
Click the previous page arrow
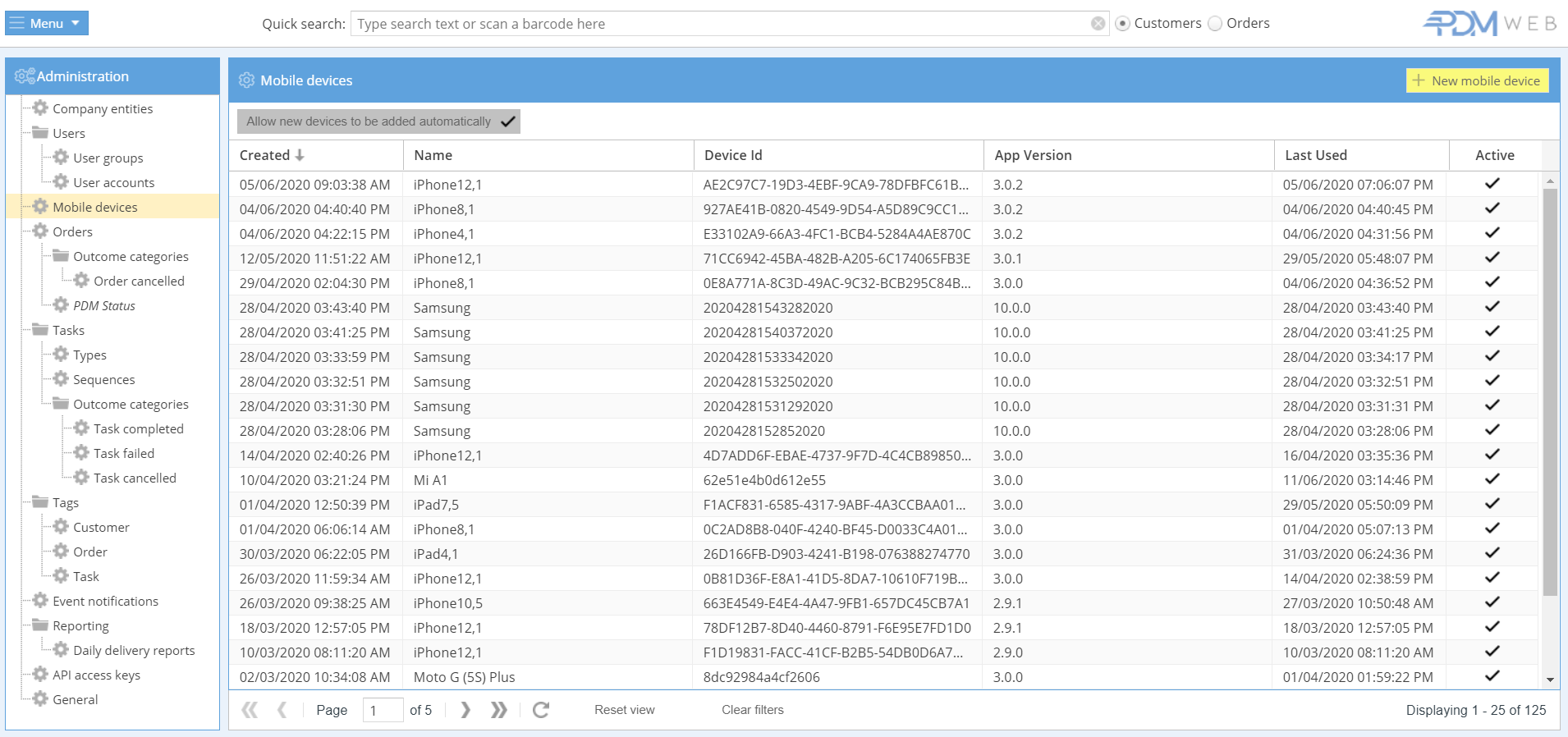[282, 710]
